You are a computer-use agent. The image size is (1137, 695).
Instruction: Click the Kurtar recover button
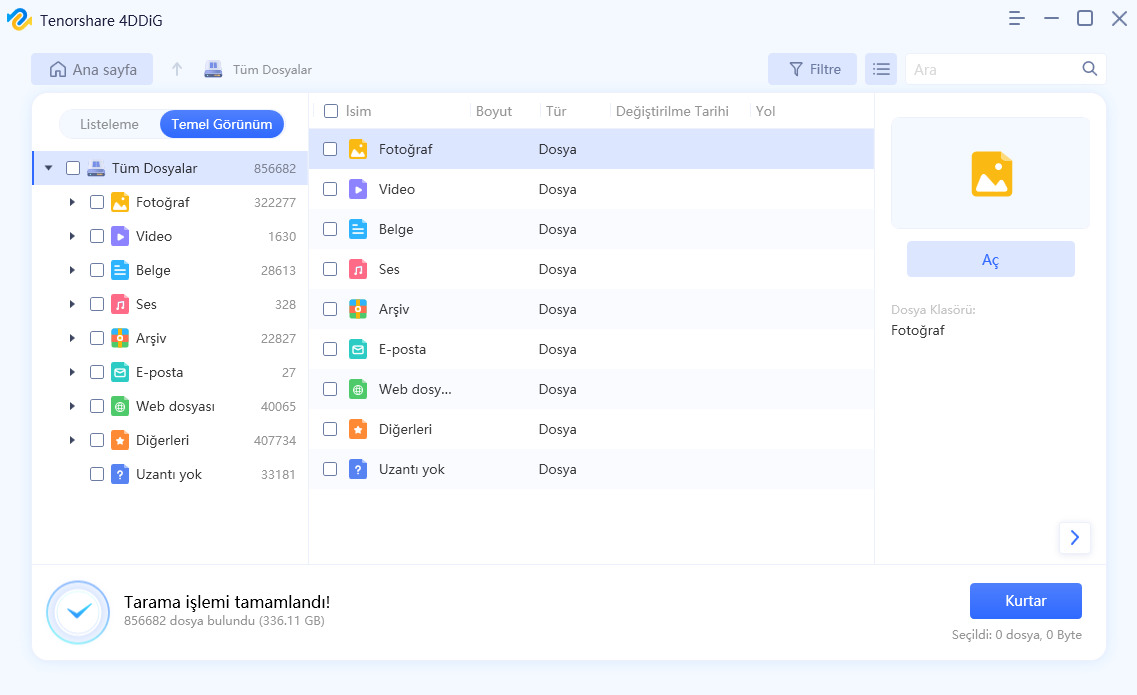coord(1025,601)
